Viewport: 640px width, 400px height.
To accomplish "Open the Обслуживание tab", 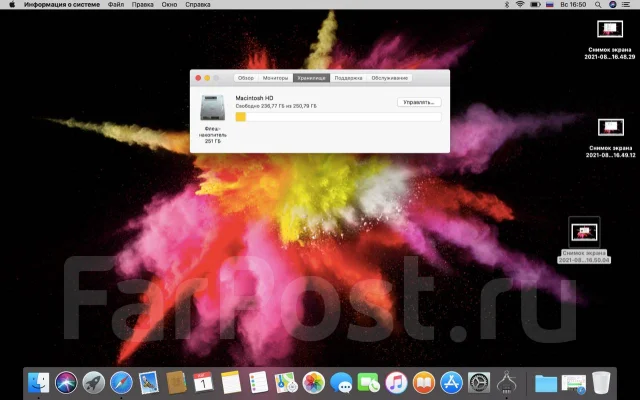I will [389, 78].
